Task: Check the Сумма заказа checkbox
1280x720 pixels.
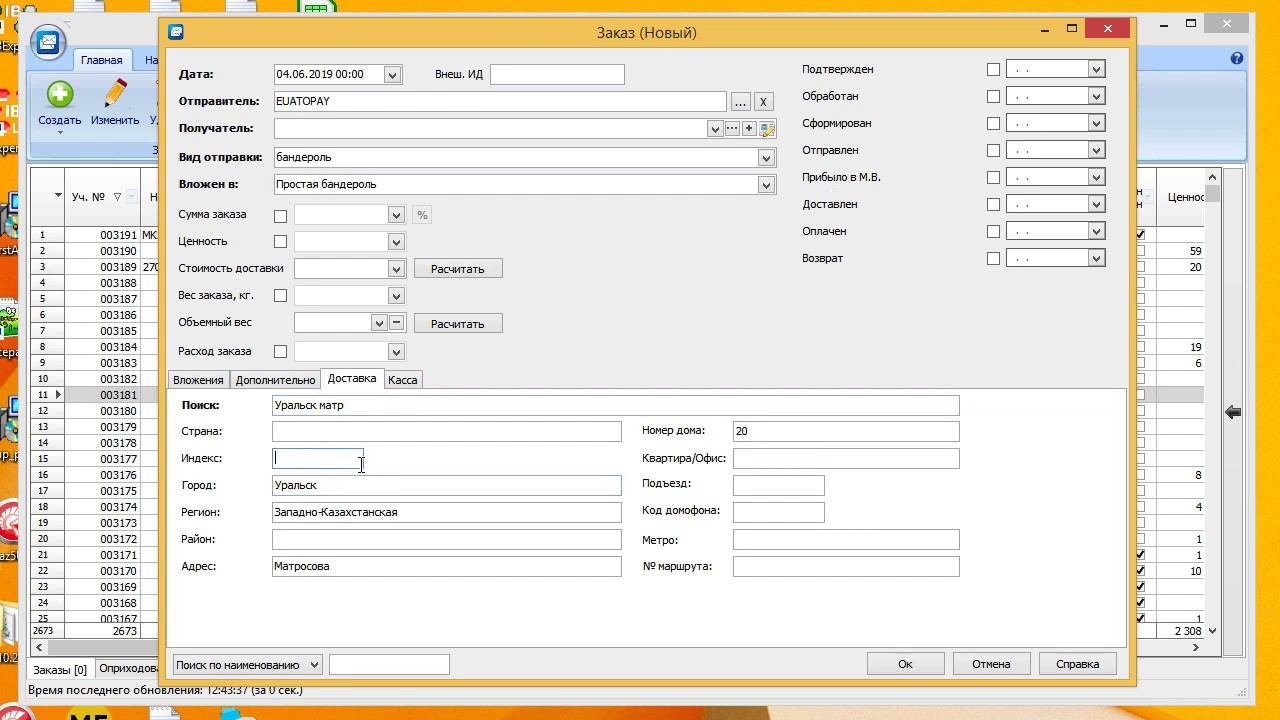Action: (280, 216)
